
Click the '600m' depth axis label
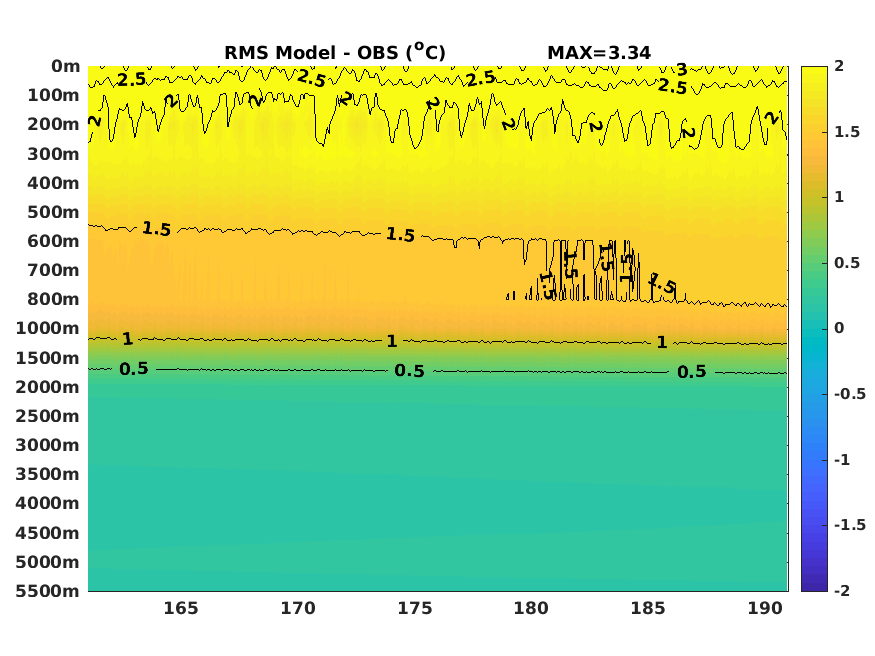click(54, 241)
